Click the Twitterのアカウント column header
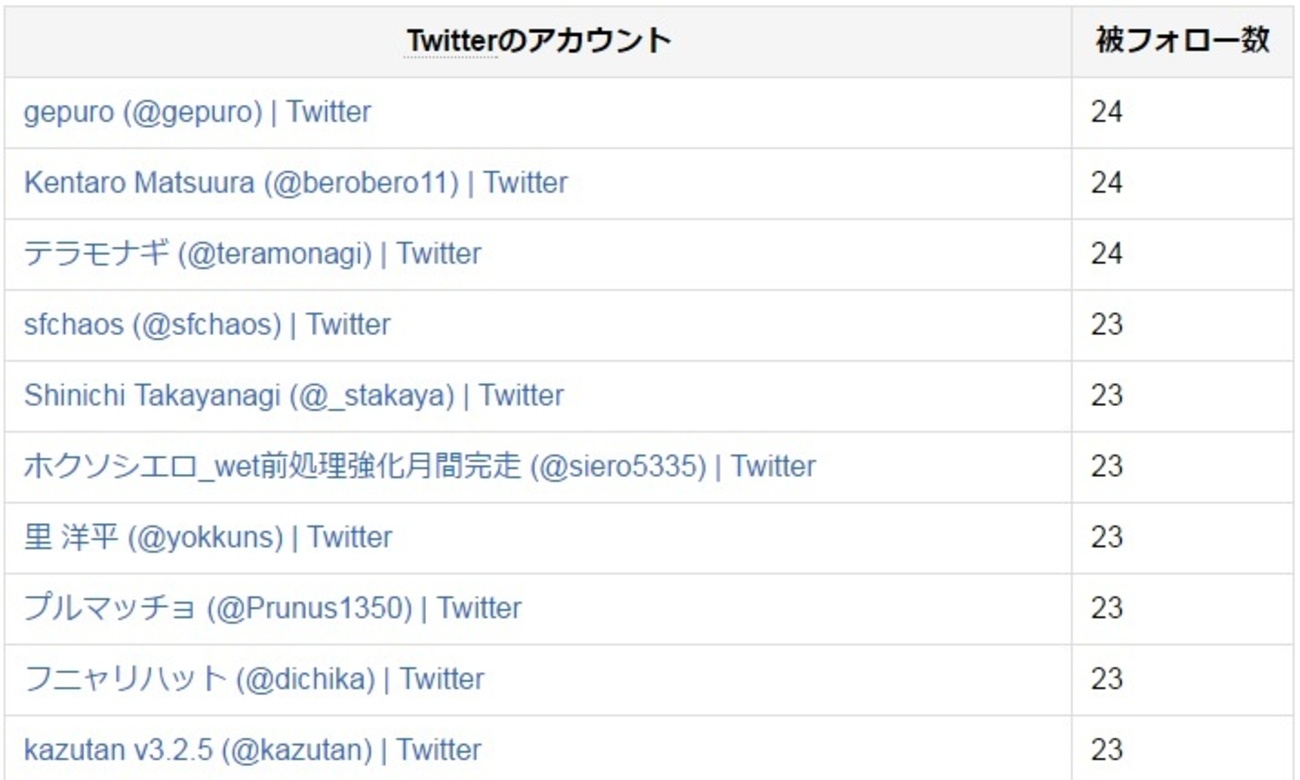 point(538,41)
